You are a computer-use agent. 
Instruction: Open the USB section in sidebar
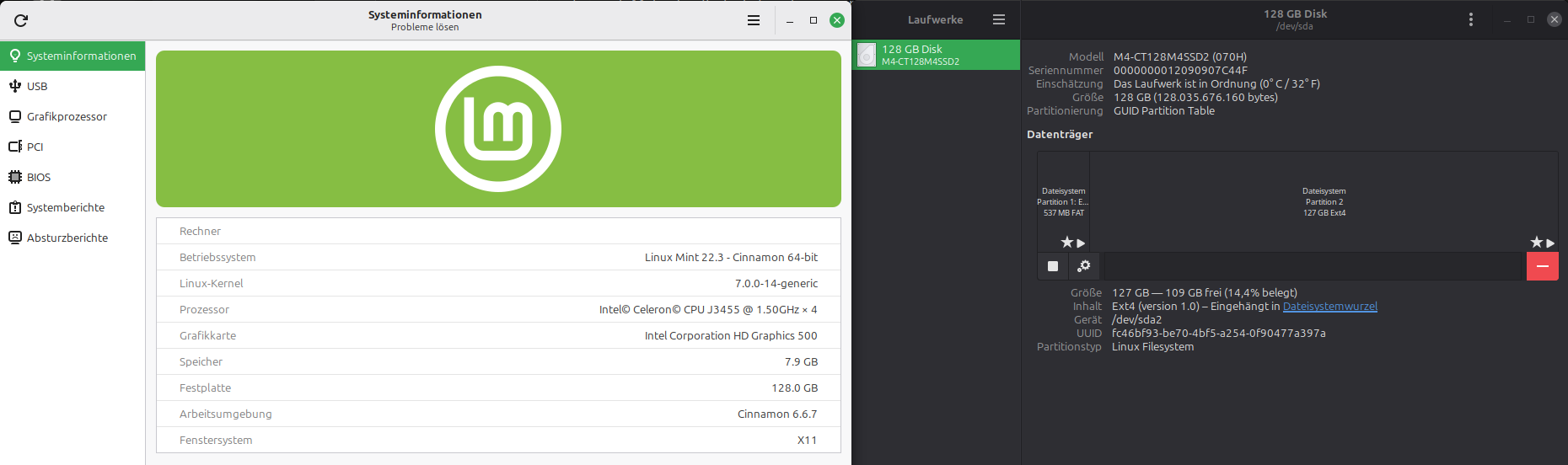click(72, 86)
